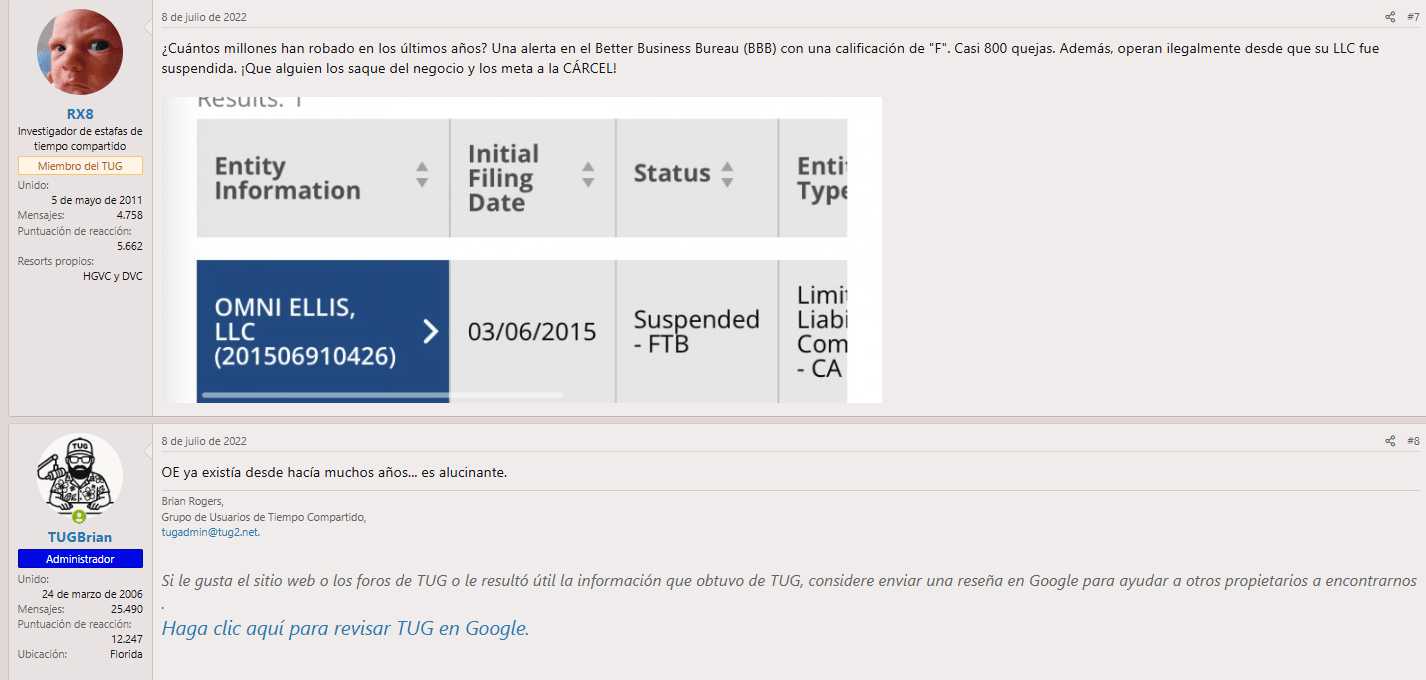Screen dimensions: 1426x680
Task: Click share icon on post #7
Action: (1389, 17)
